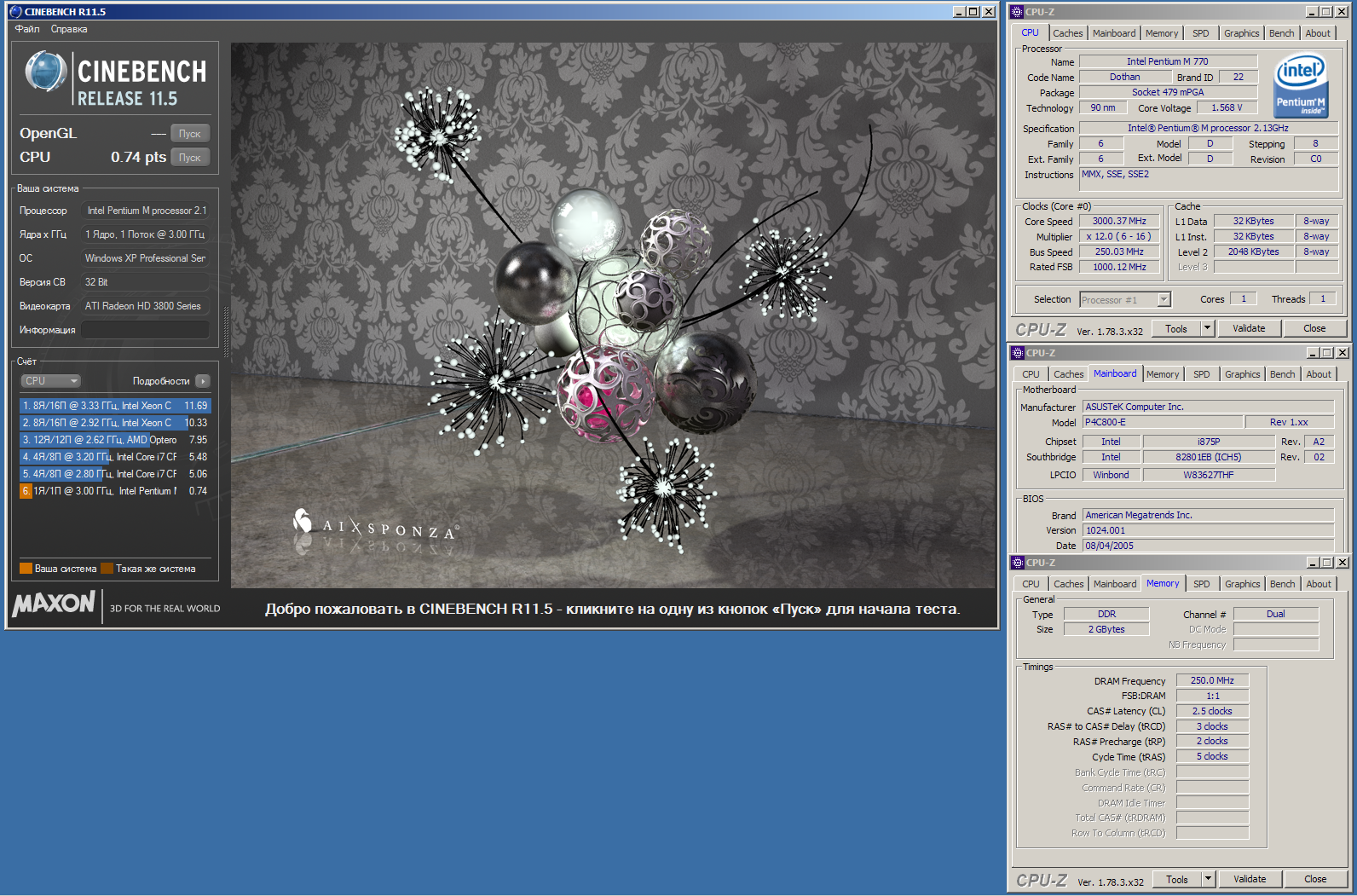
Task: Click CPU-Z title icon in Mainboard window
Action: coord(1017,353)
